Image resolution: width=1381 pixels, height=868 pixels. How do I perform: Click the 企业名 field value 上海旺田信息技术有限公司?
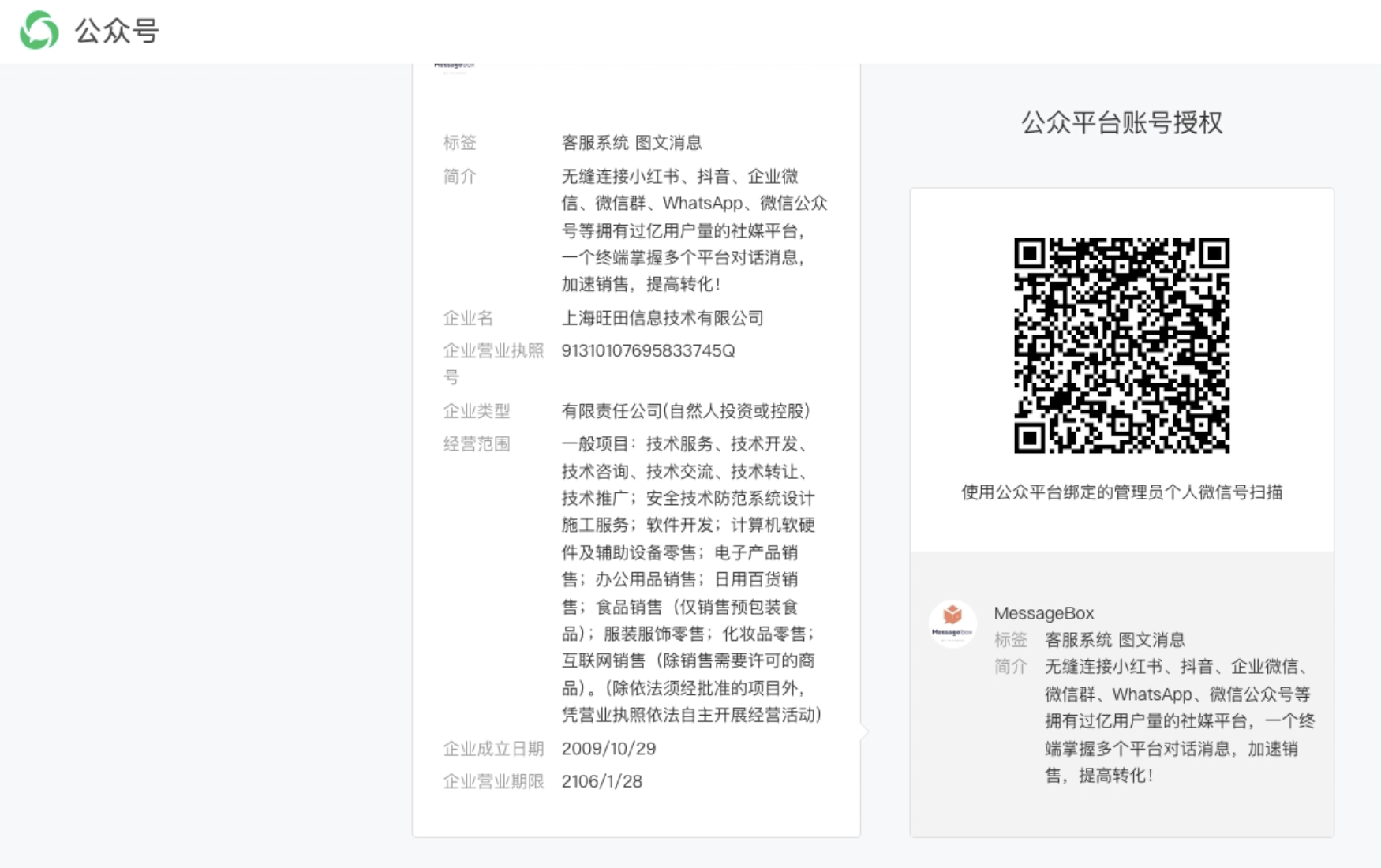pyautogui.click(x=665, y=318)
